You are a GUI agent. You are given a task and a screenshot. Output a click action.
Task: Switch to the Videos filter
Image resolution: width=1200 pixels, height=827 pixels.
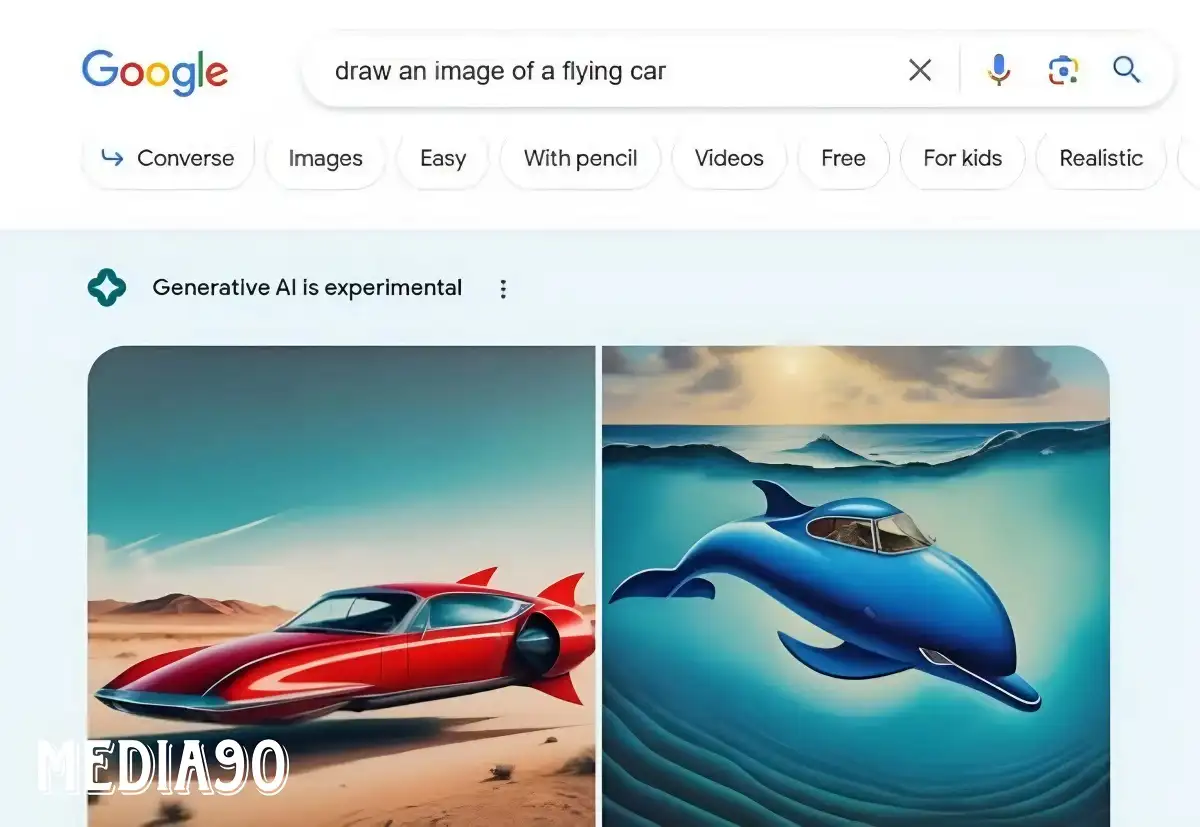(729, 158)
